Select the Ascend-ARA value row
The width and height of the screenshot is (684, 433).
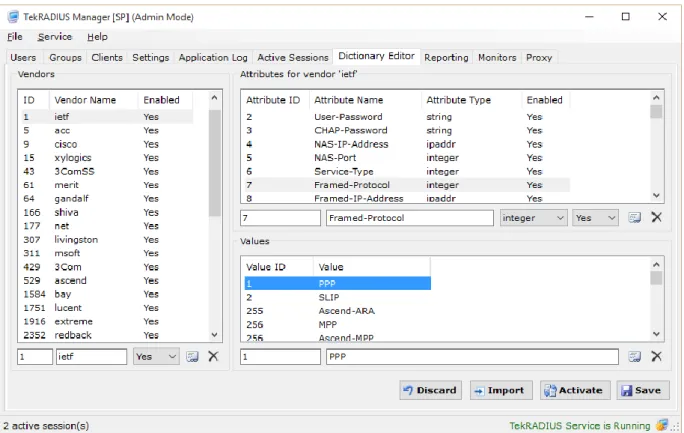click(x=337, y=311)
